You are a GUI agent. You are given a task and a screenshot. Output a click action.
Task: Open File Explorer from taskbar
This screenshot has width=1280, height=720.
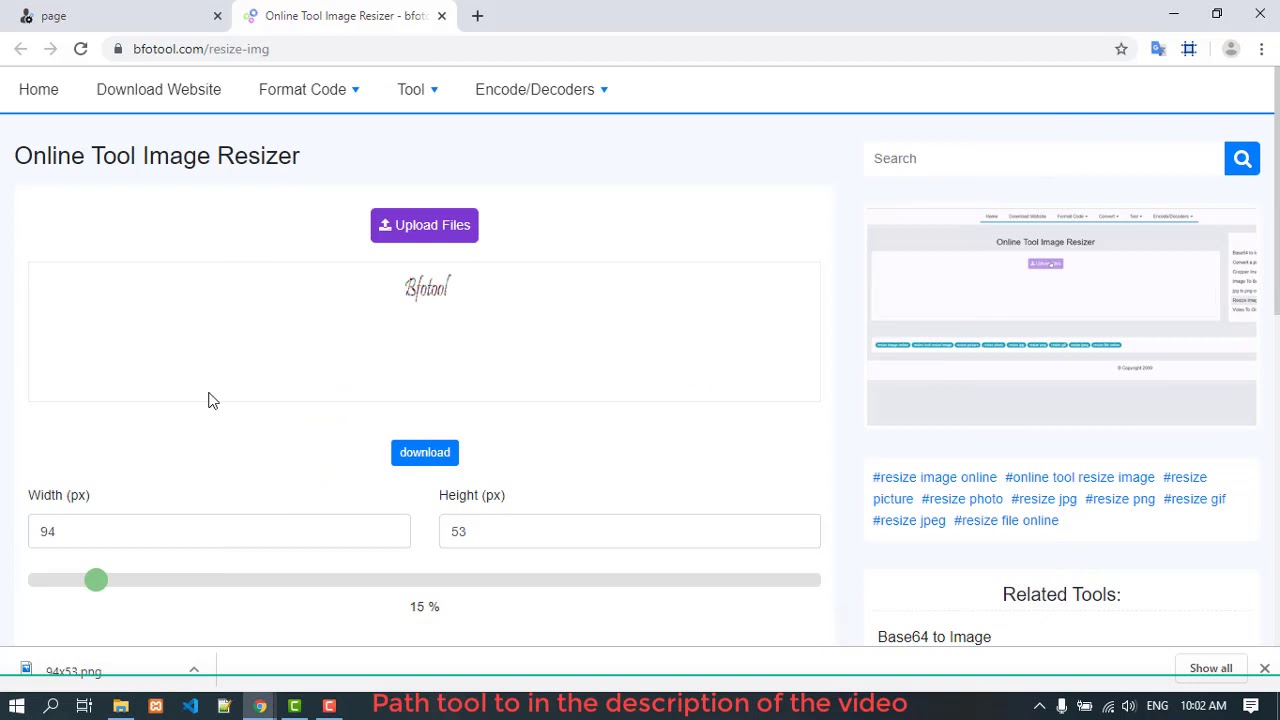[120, 706]
